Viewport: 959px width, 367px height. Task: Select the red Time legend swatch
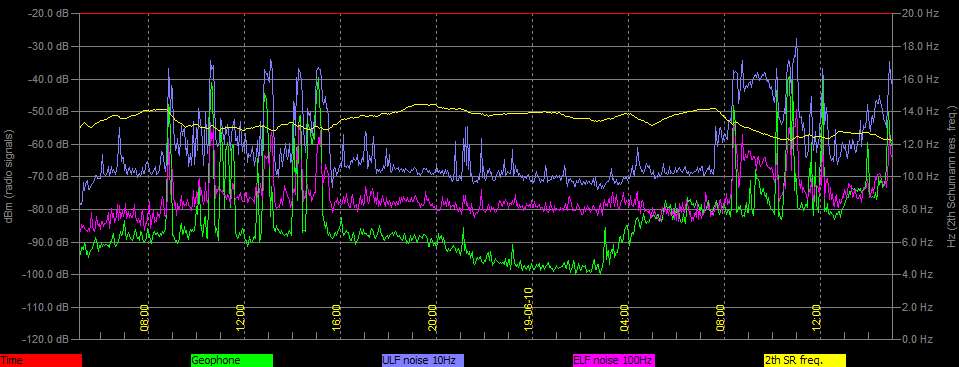[40, 361]
